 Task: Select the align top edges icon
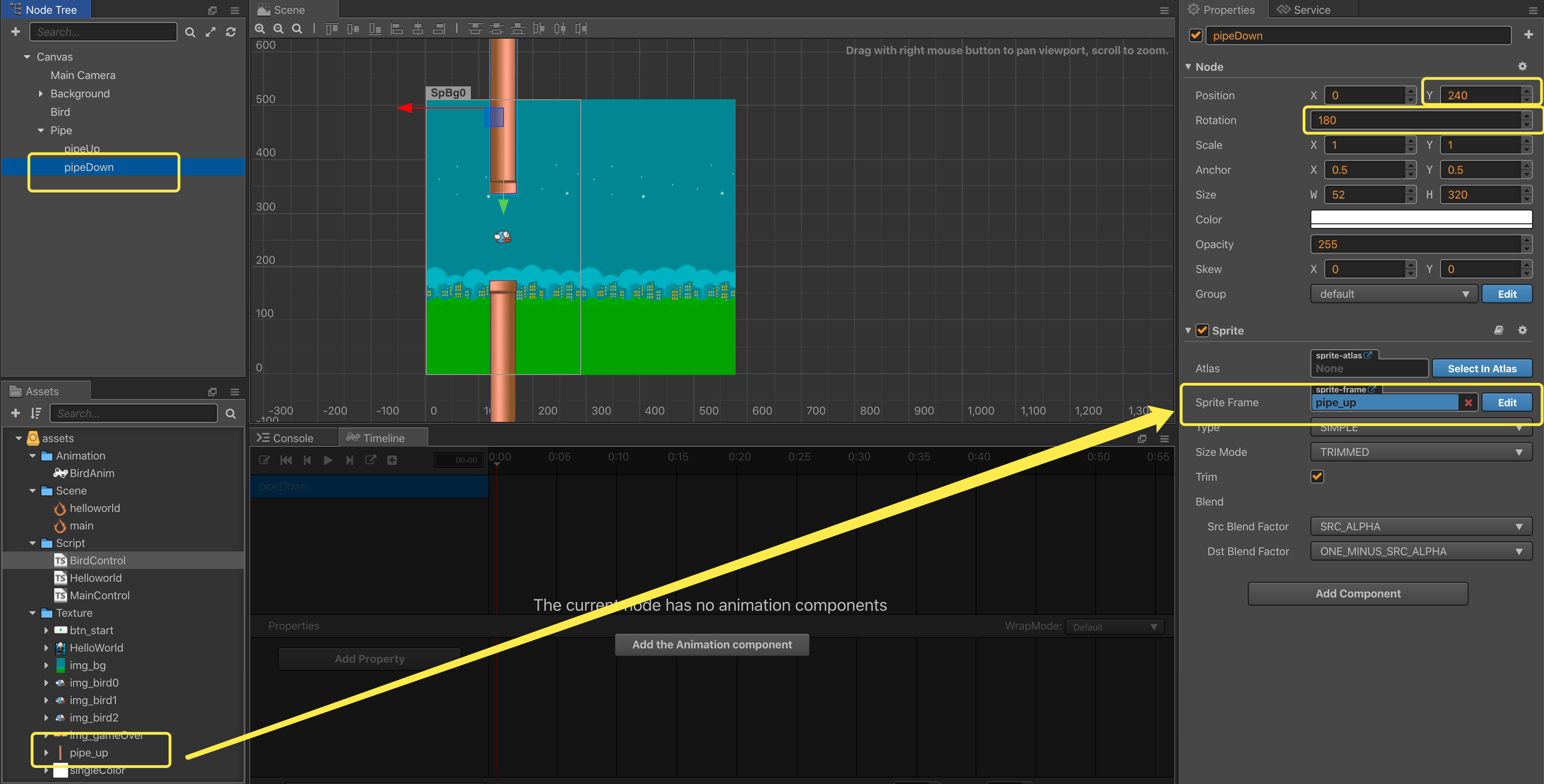pos(332,29)
